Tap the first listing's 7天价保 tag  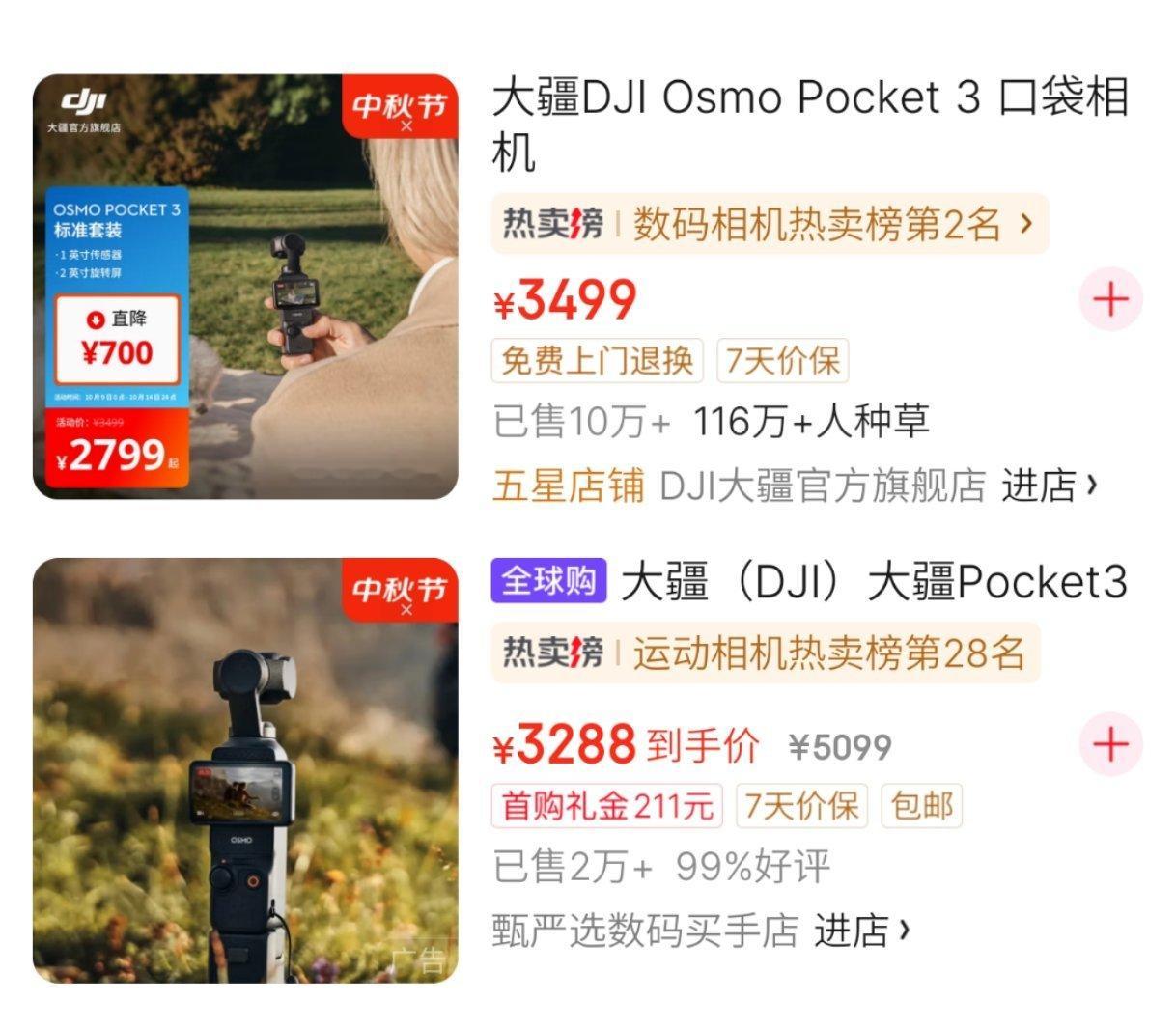pos(782,361)
